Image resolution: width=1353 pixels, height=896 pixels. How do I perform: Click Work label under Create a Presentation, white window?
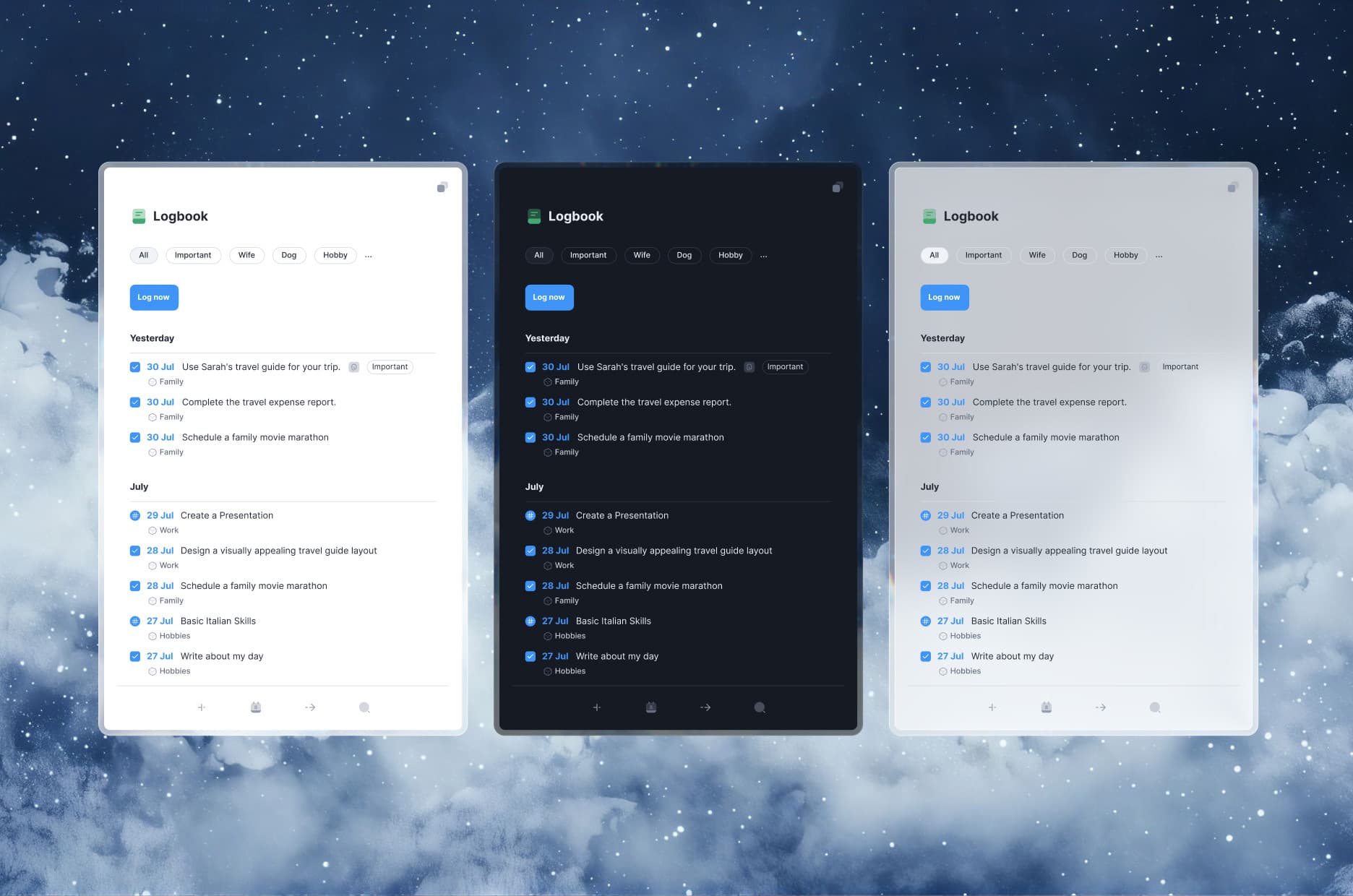click(x=169, y=530)
